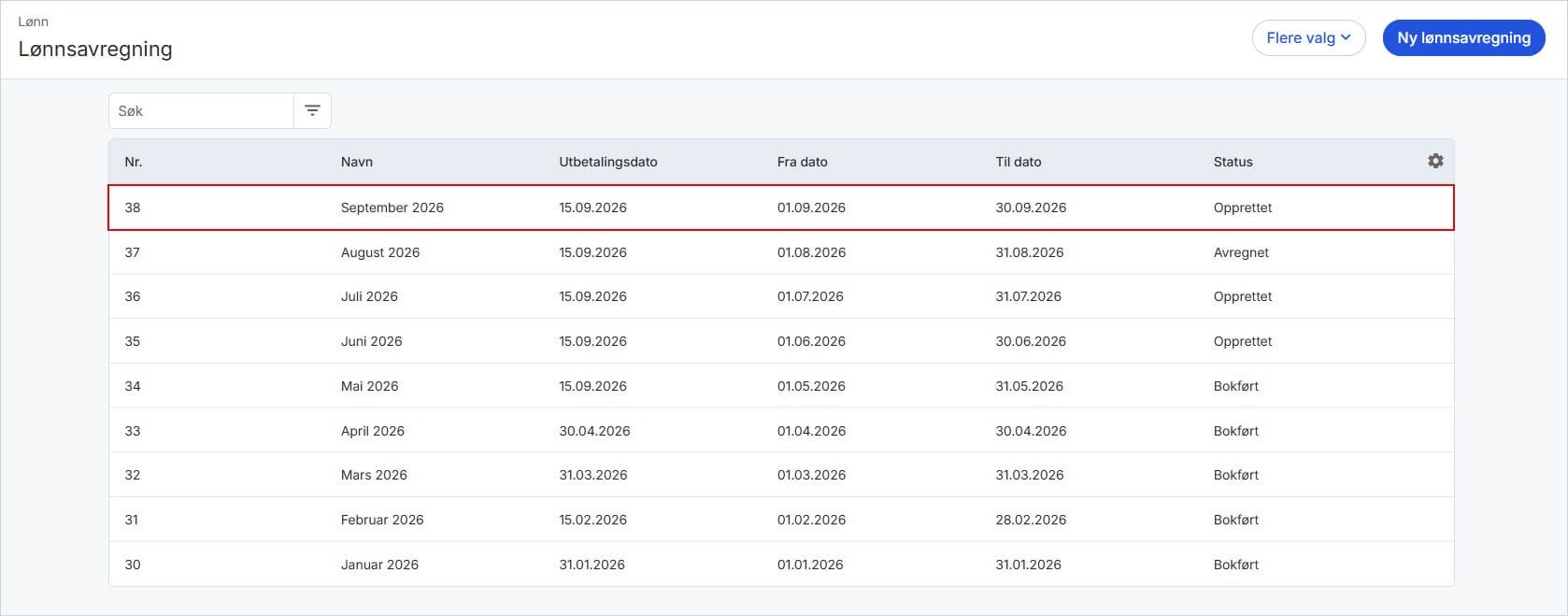This screenshot has width=1568, height=616.
Task: Open the Februar 2026 payroll entry
Action: [x=781, y=520]
